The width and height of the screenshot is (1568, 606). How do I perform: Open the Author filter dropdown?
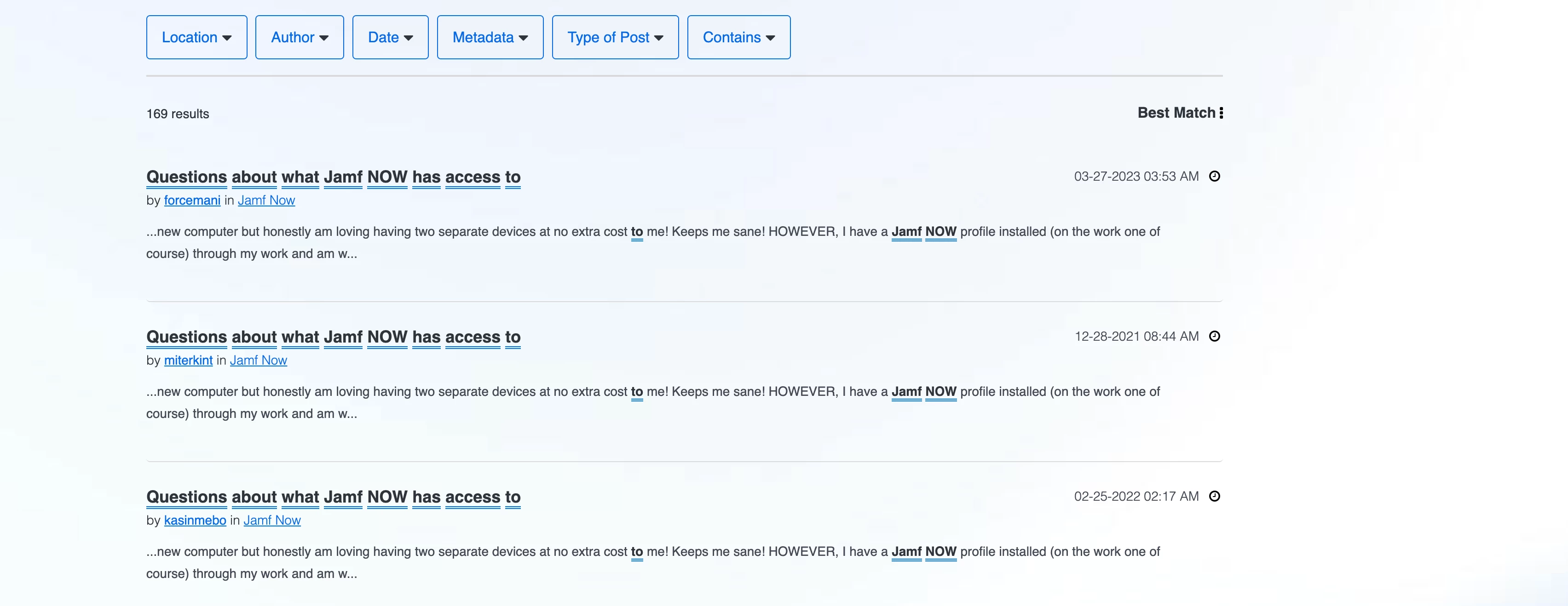pos(300,37)
